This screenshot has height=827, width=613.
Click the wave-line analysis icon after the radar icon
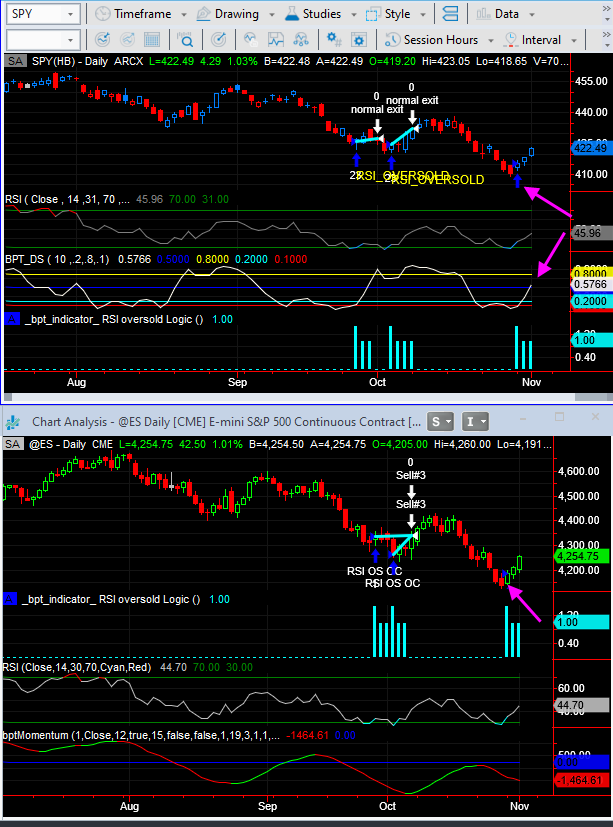[251, 40]
